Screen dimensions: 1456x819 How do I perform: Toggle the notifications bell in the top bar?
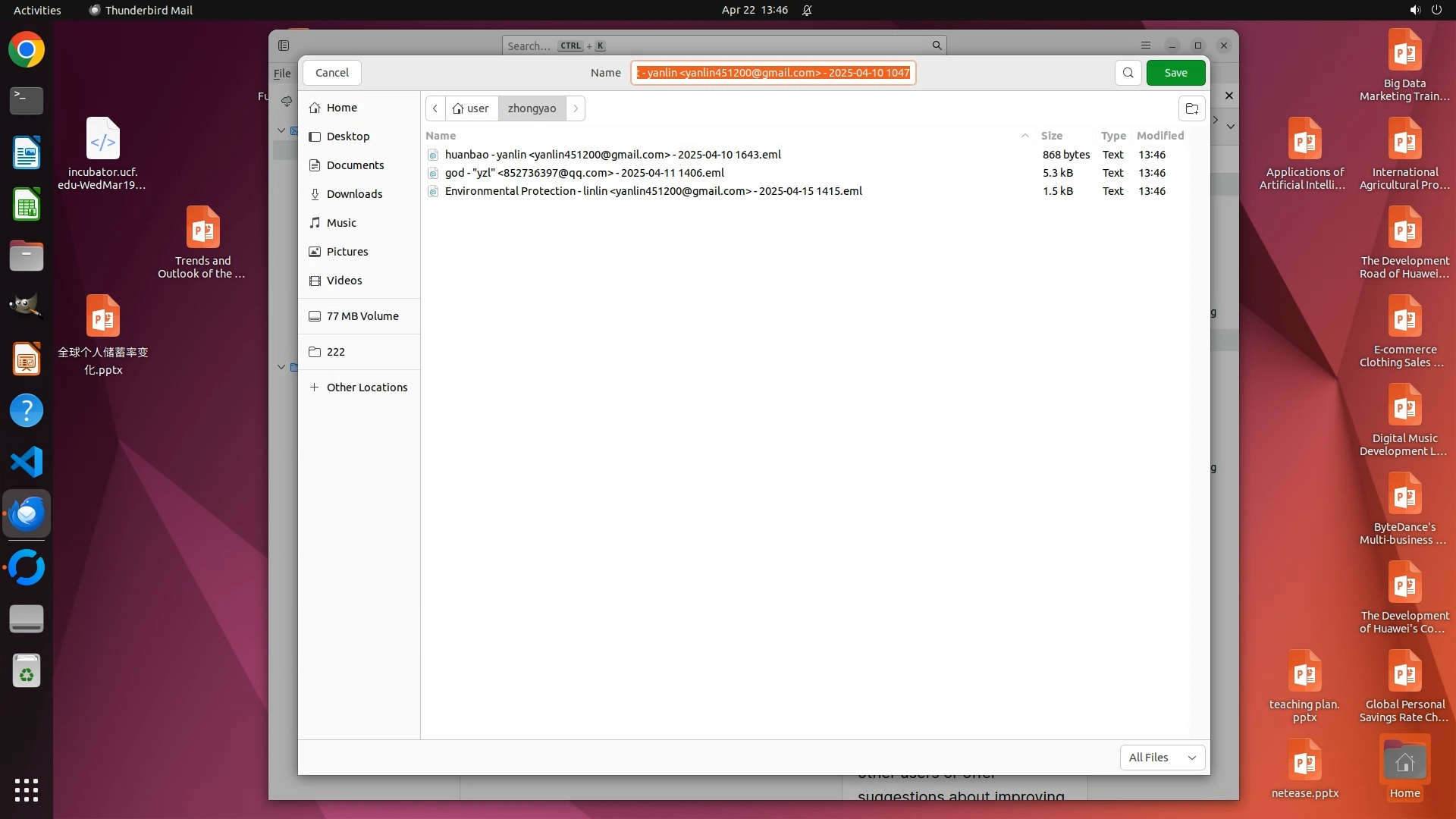(x=807, y=10)
